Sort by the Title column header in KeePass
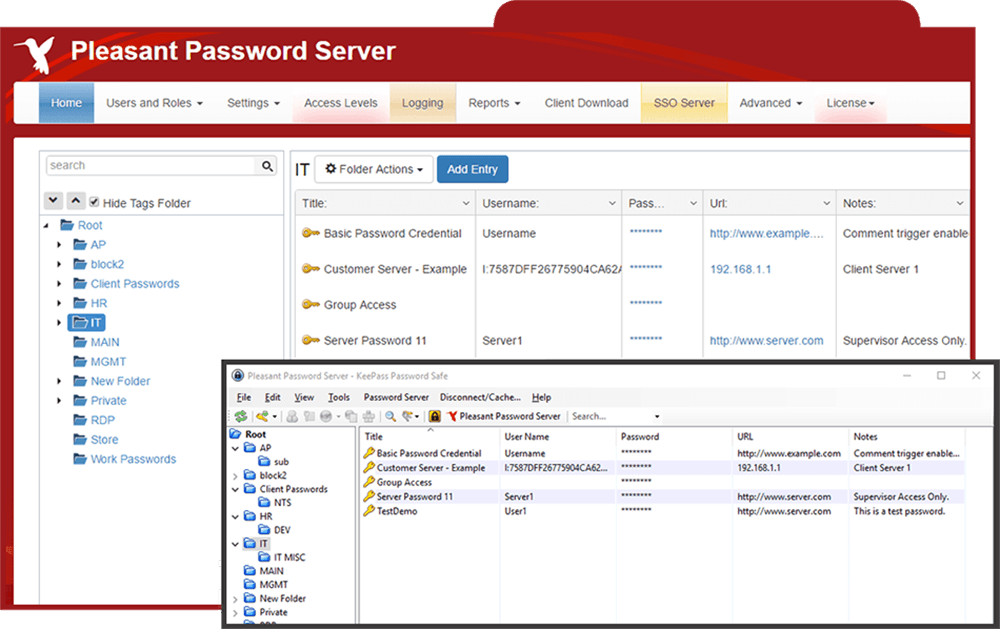 pos(429,437)
